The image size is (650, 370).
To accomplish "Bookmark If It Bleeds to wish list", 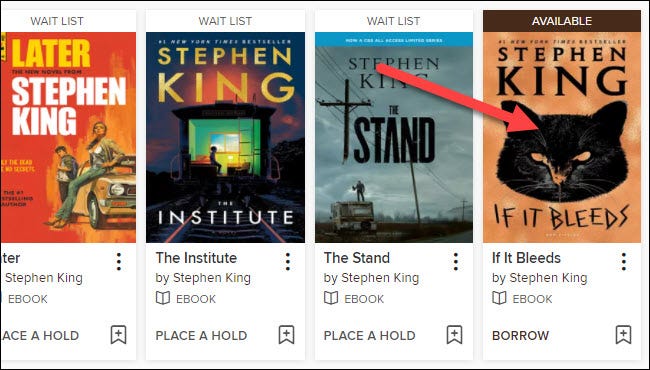I will [623, 335].
